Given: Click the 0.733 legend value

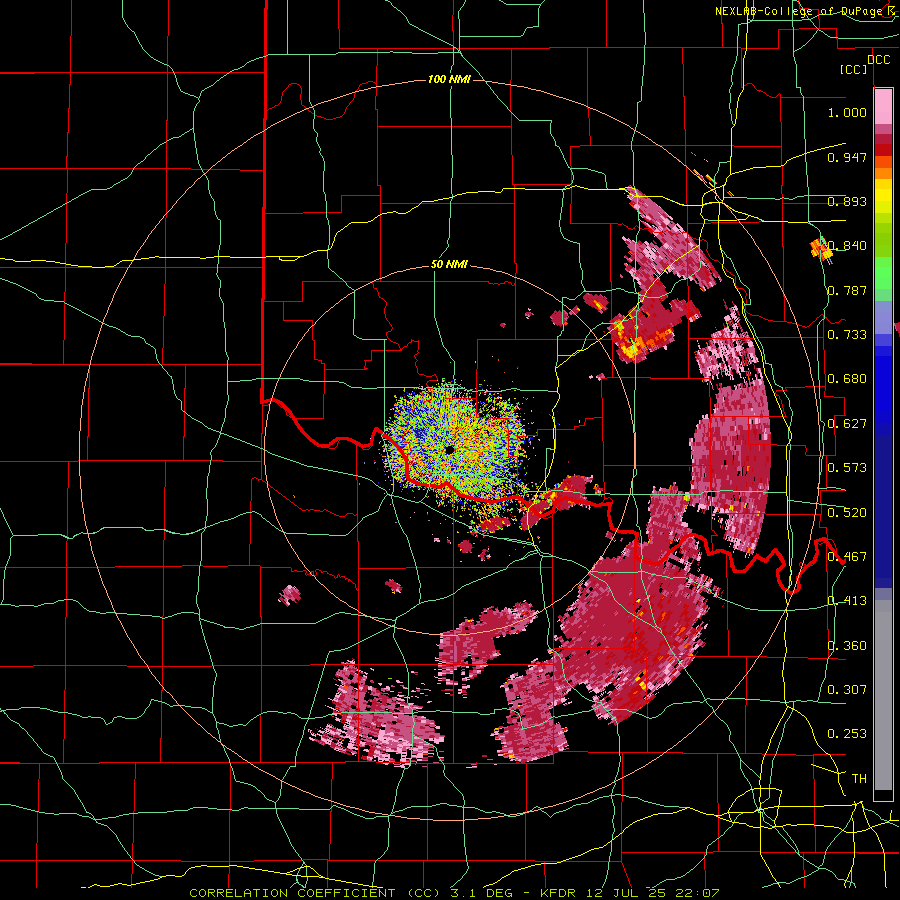Looking at the screenshot, I should tap(847, 335).
